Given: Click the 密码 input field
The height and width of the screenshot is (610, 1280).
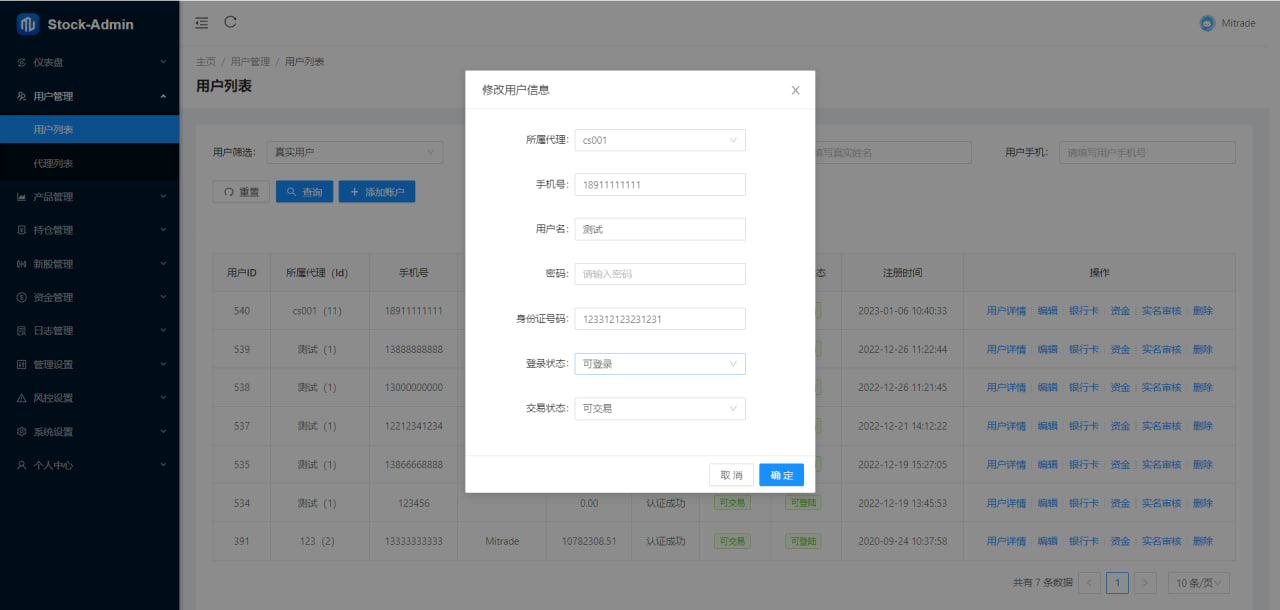Looking at the screenshot, I should [659, 274].
